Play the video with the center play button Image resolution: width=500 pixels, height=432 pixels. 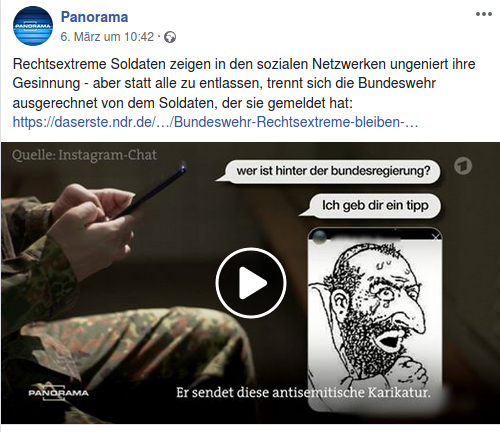click(x=251, y=283)
